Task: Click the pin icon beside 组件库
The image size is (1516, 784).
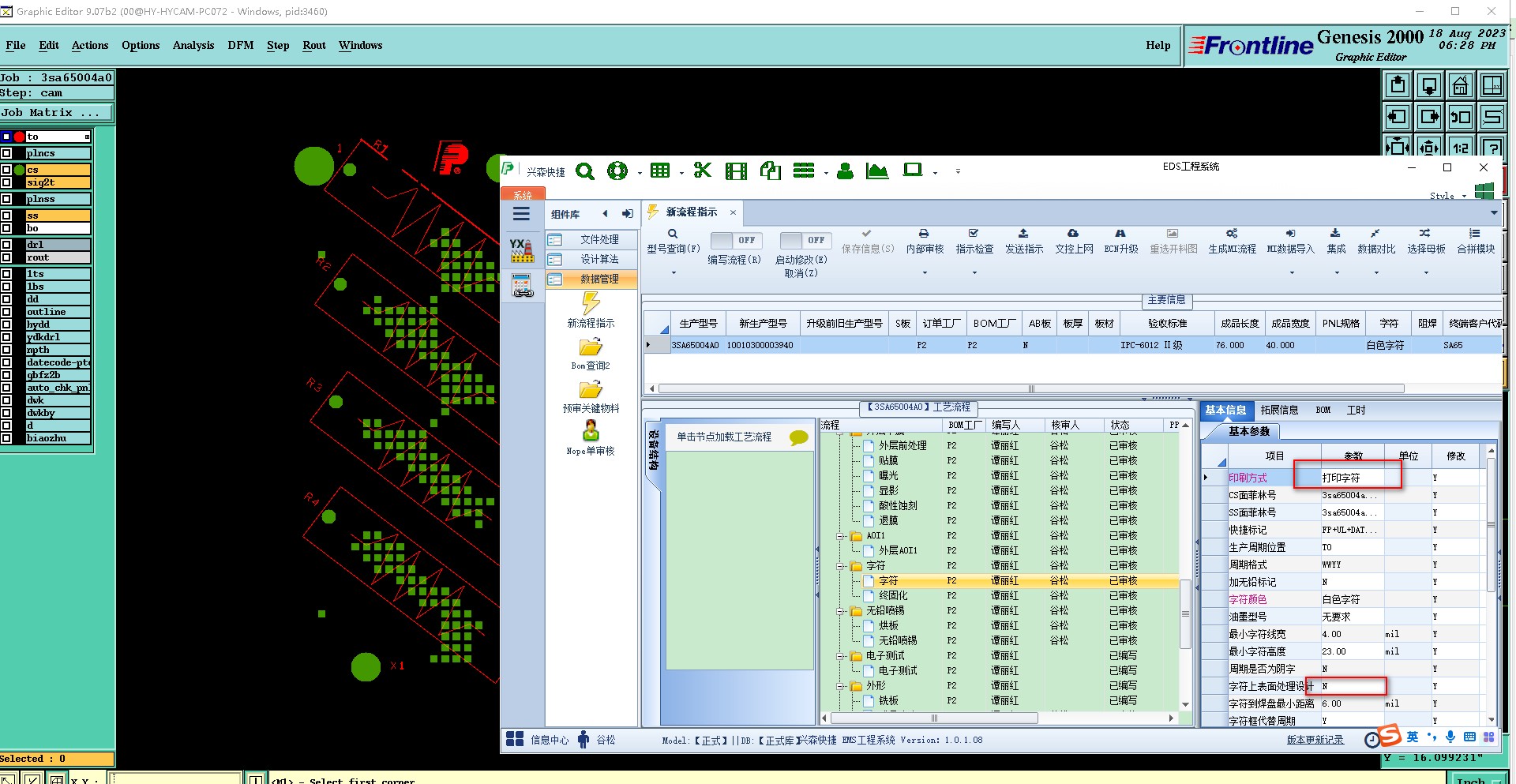Action: coord(627,214)
